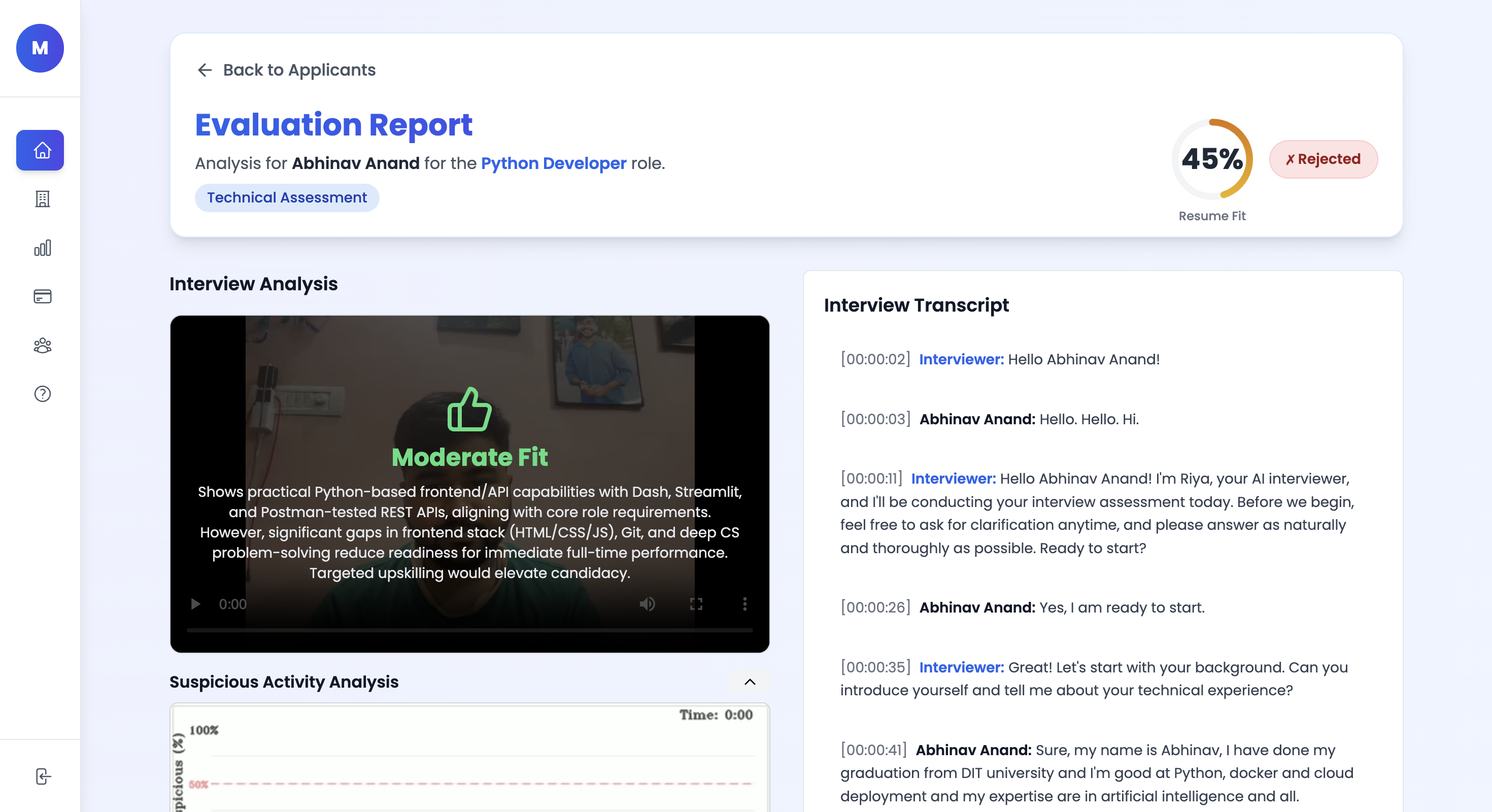The image size is (1492, 812).
Task: Toggle fullscreen on the interview video
Action: tap(696, 604)
